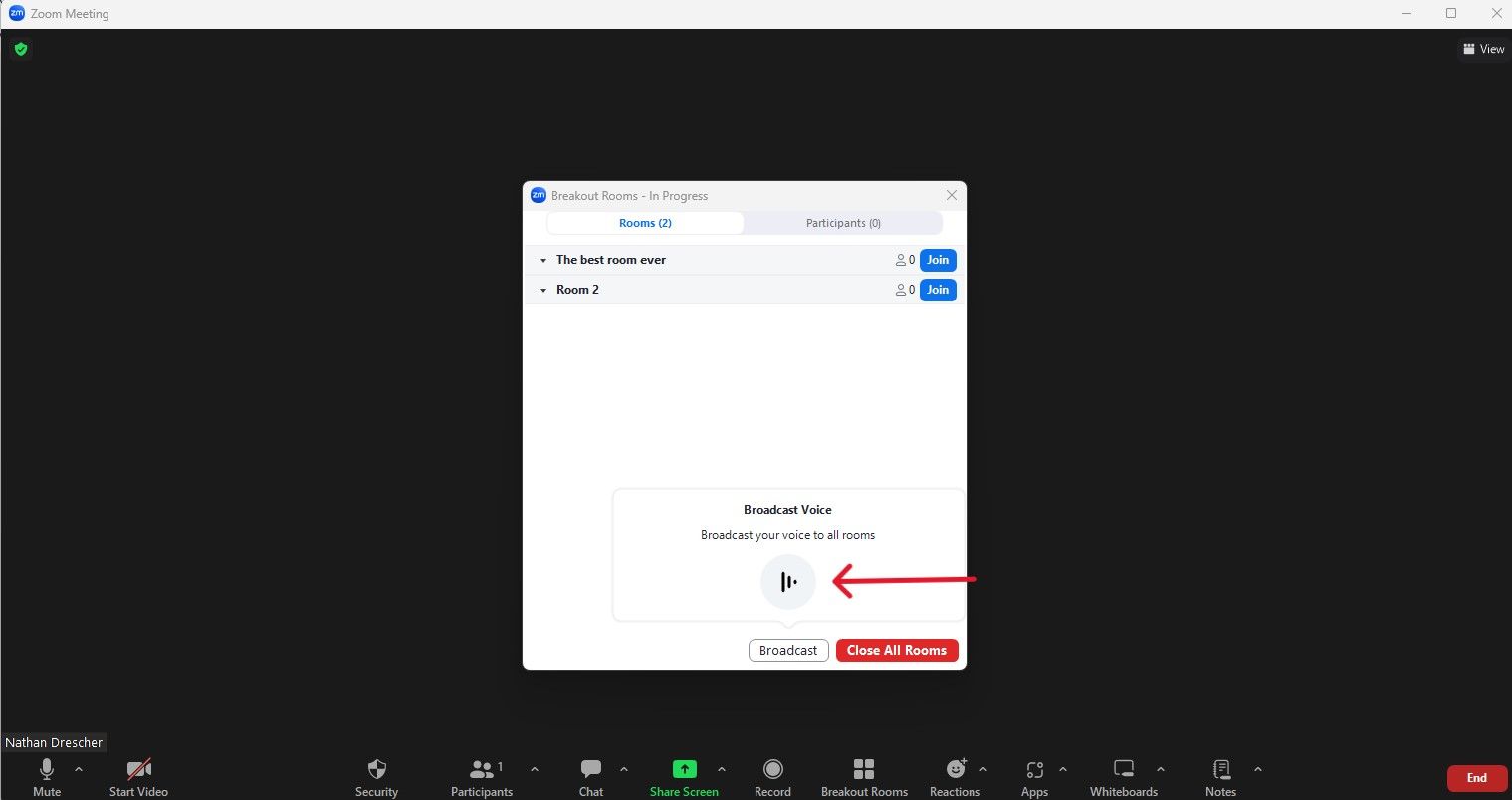Open the Participants panel
1512x800 pixels.
[482, 769]
